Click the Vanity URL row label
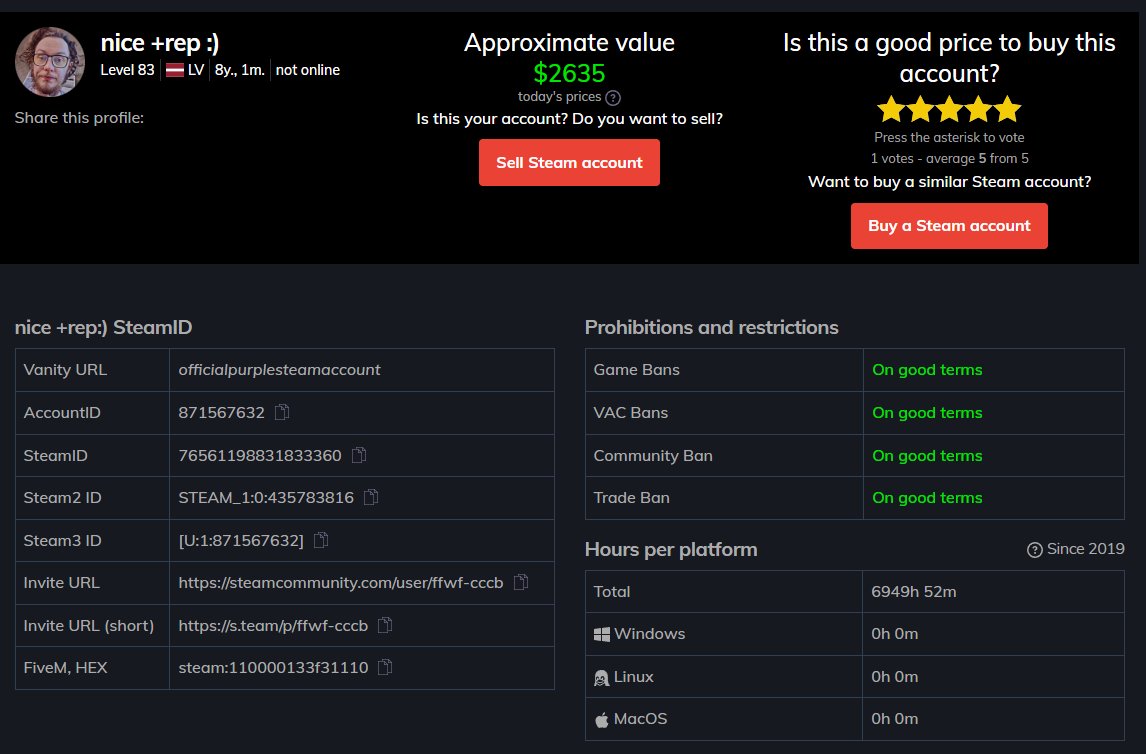The image size is (1146, 754). click(65, 370)
